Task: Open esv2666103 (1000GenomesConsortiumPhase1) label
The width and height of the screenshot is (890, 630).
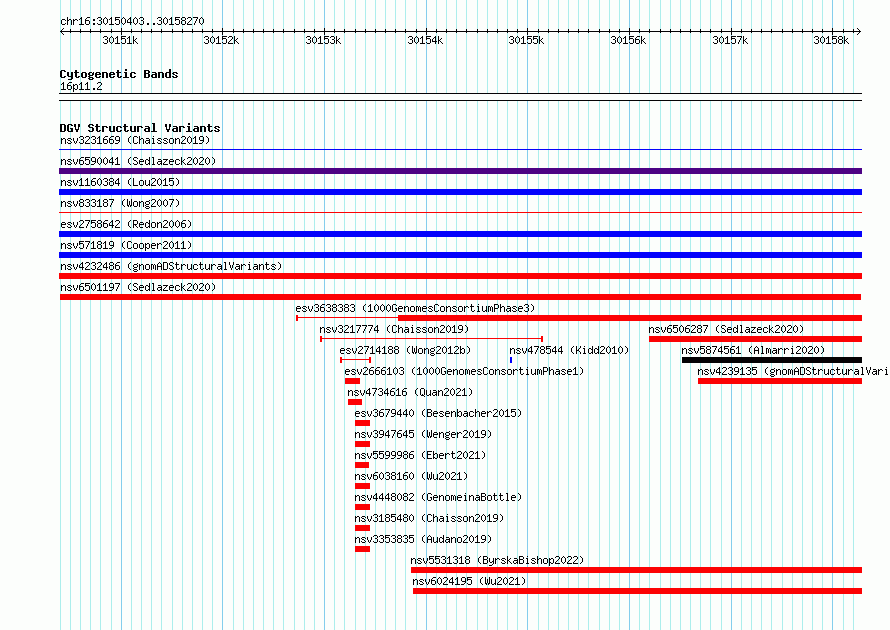Action: click(464, 371)
